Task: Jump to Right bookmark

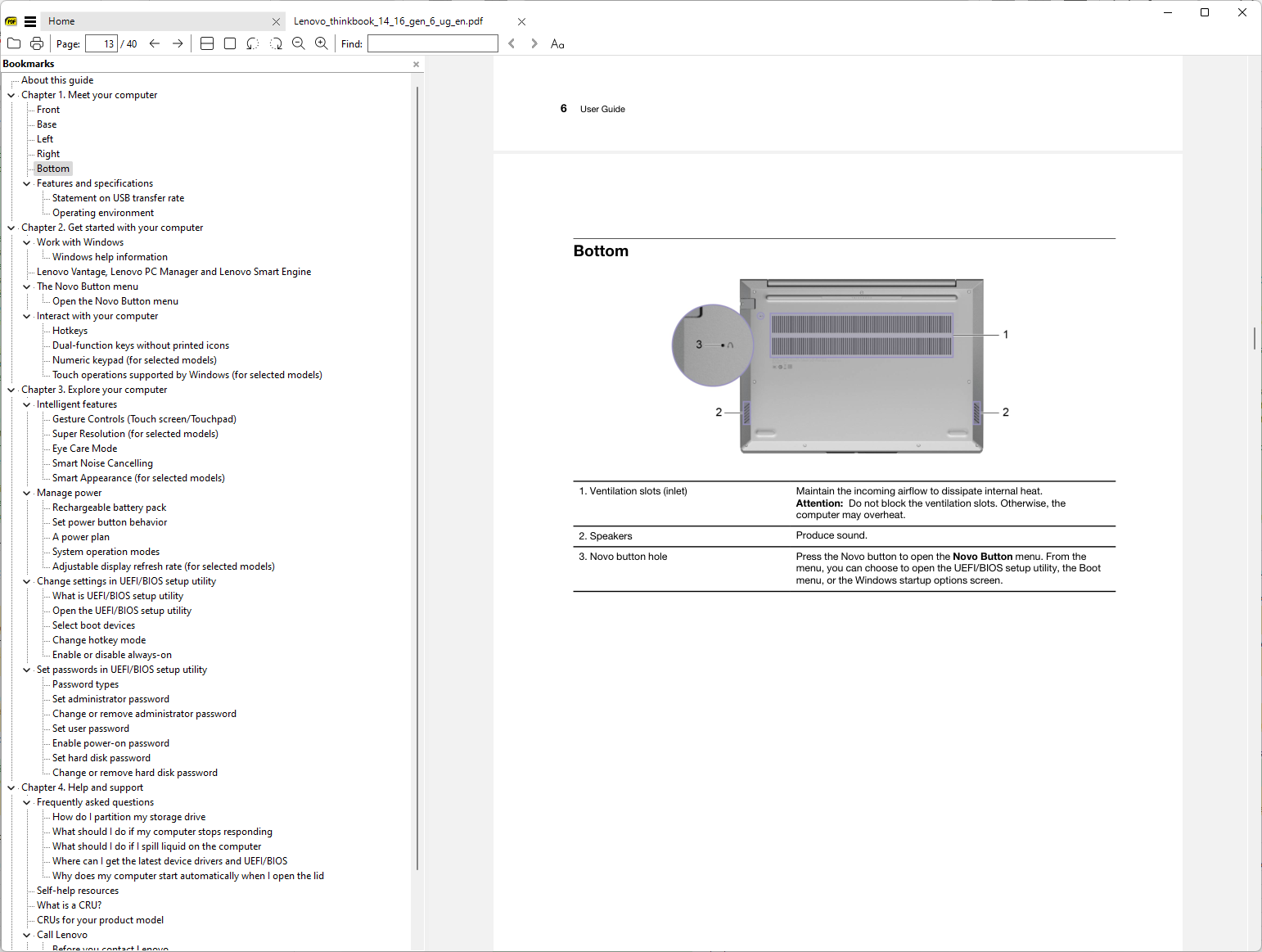Action: [x=48, y=154]
